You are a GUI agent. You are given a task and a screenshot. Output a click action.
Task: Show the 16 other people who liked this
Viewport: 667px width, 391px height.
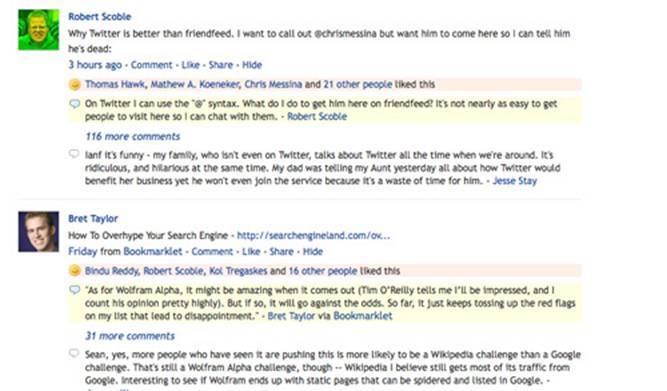click(323, 271)
